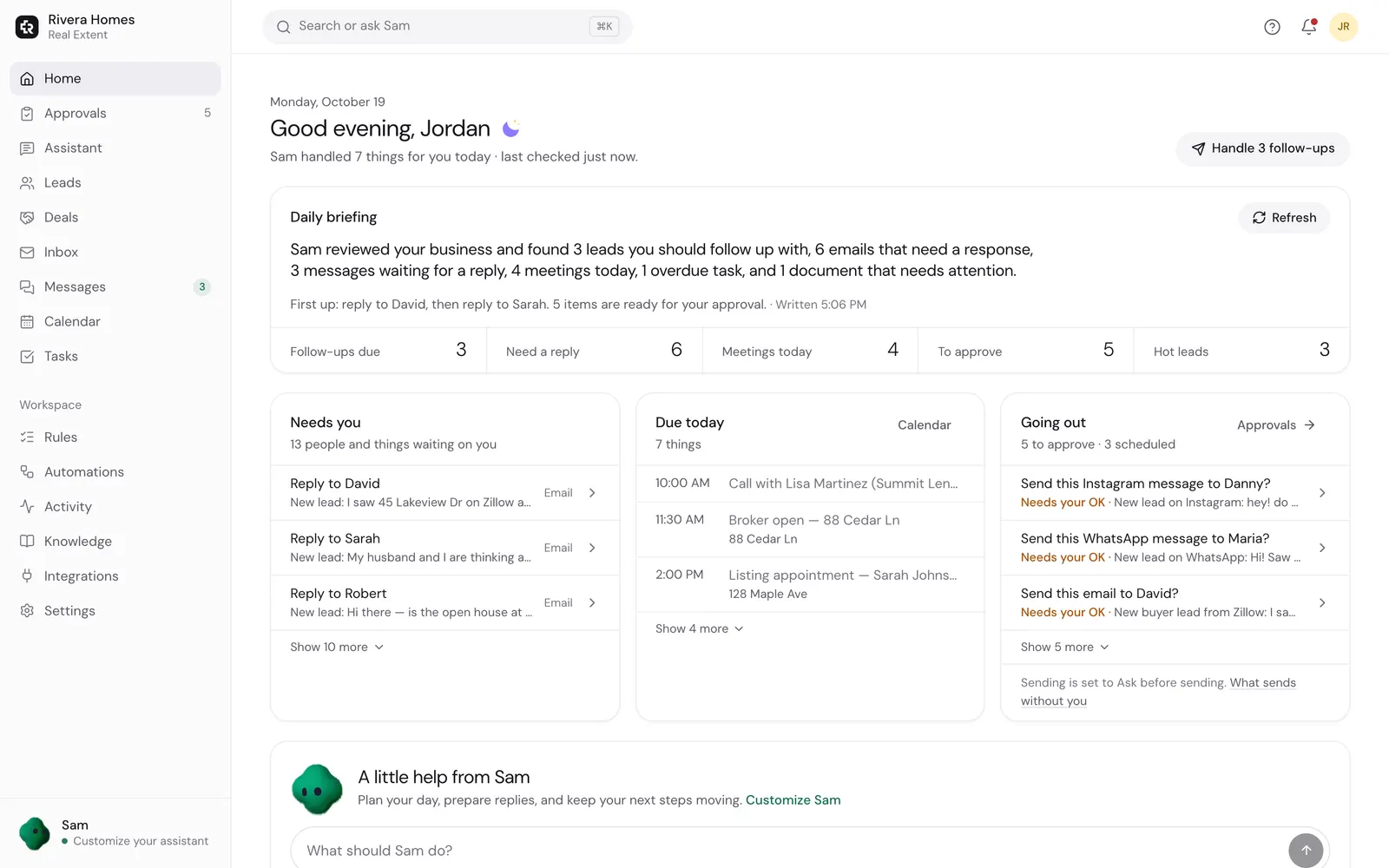Submit Sam prompt with arrow button
Screen dimensions: 1389x868
1306,851
